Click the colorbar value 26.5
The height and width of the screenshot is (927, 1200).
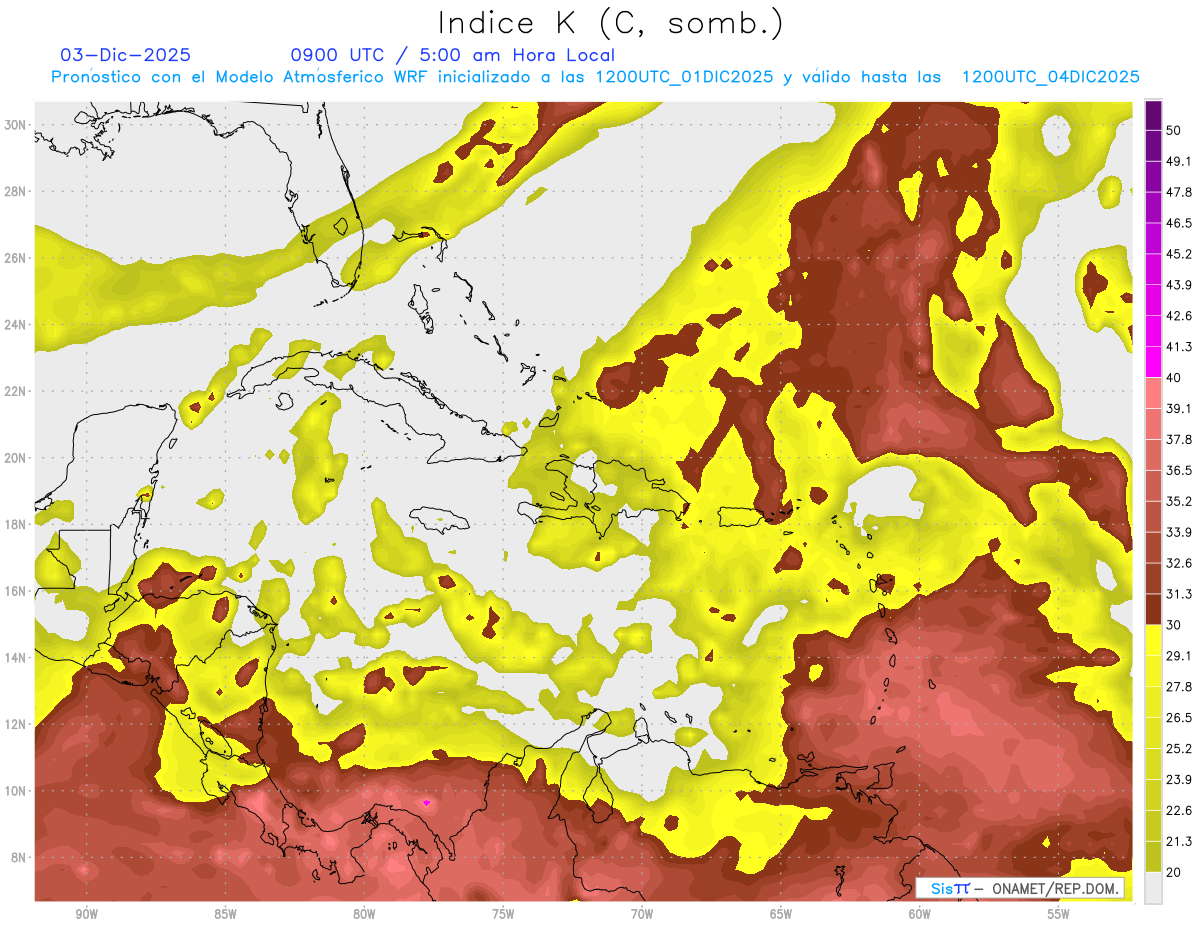pos(1179,718)
